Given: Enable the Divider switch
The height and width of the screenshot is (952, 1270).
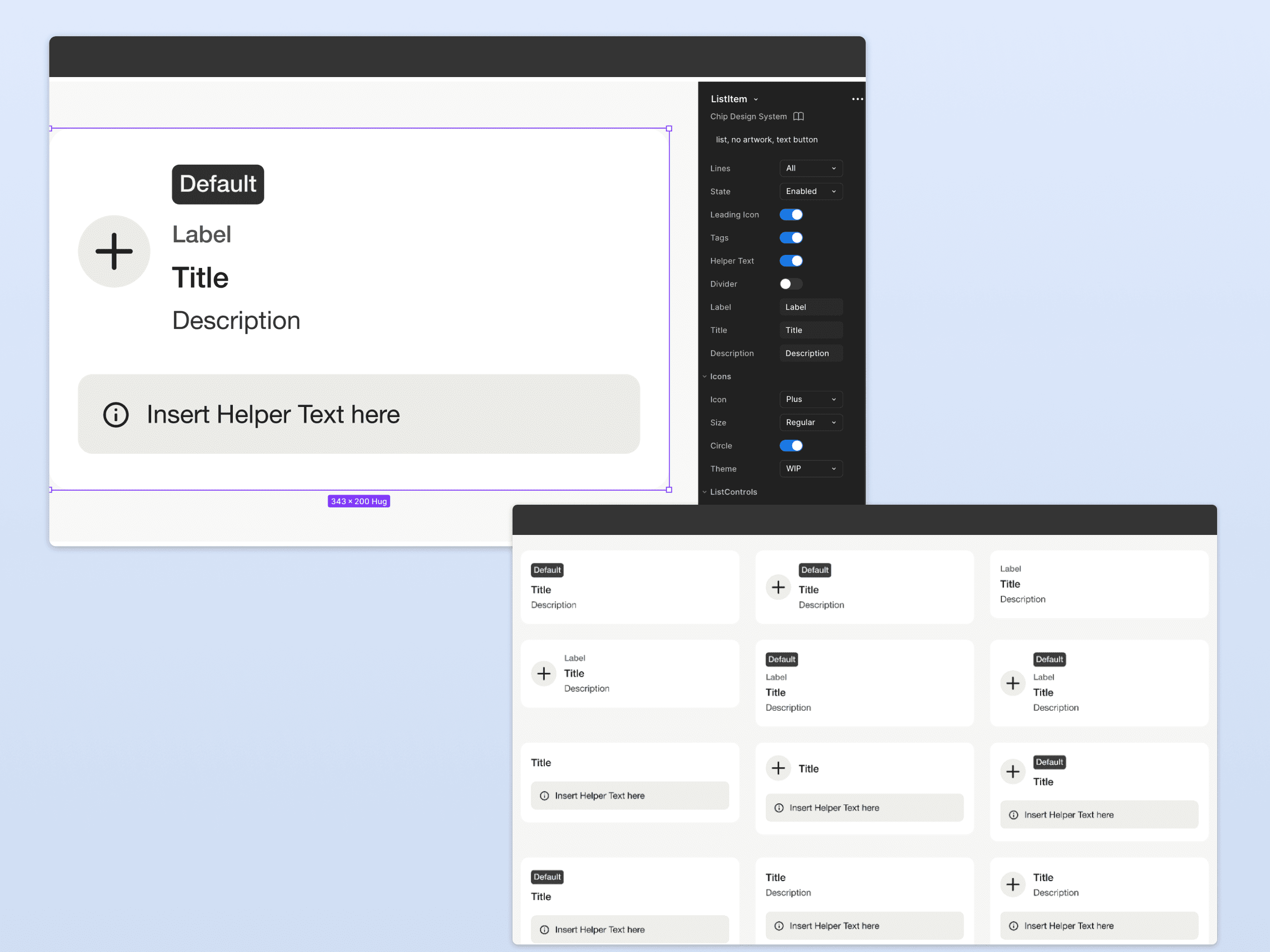Looking at the screenshot, I should click(x=791, y=284).
